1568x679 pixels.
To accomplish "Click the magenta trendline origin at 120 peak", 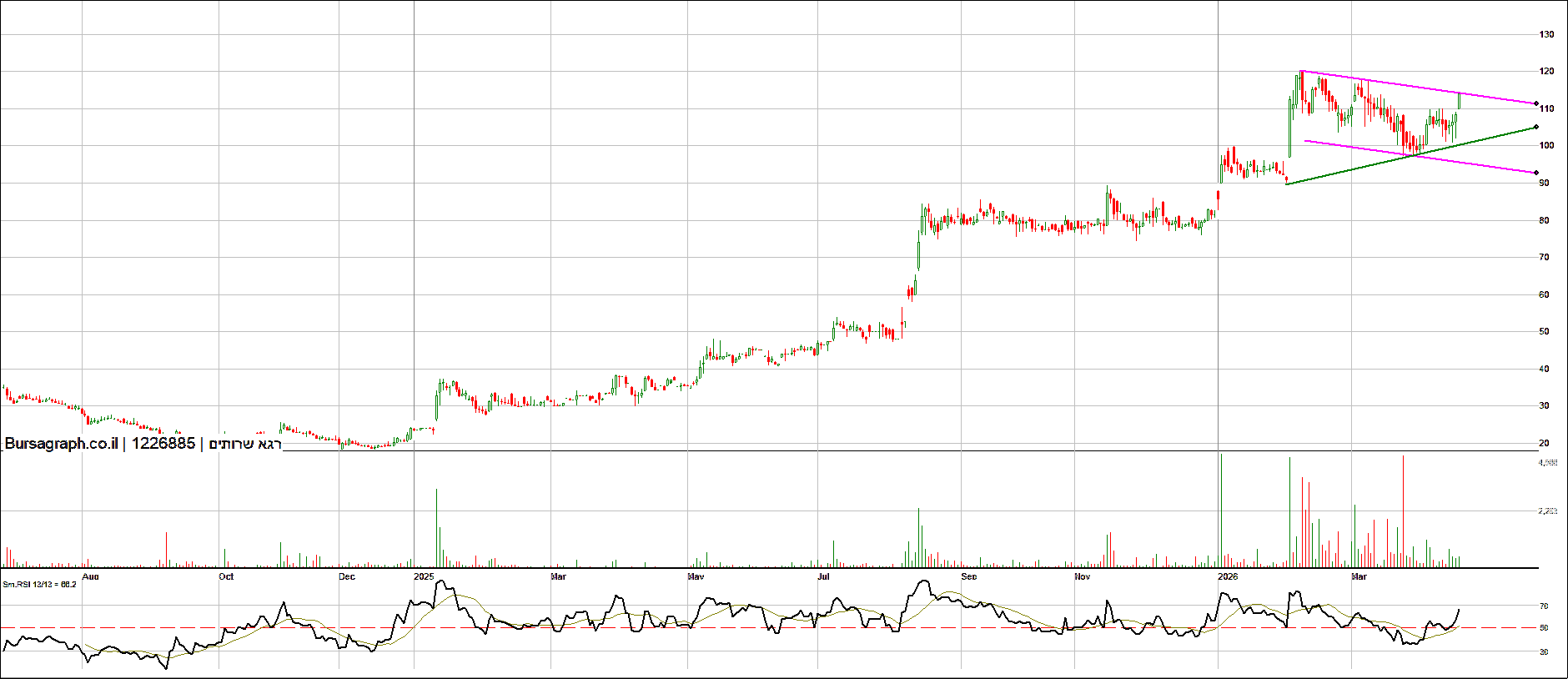I will coord(1301,72).
